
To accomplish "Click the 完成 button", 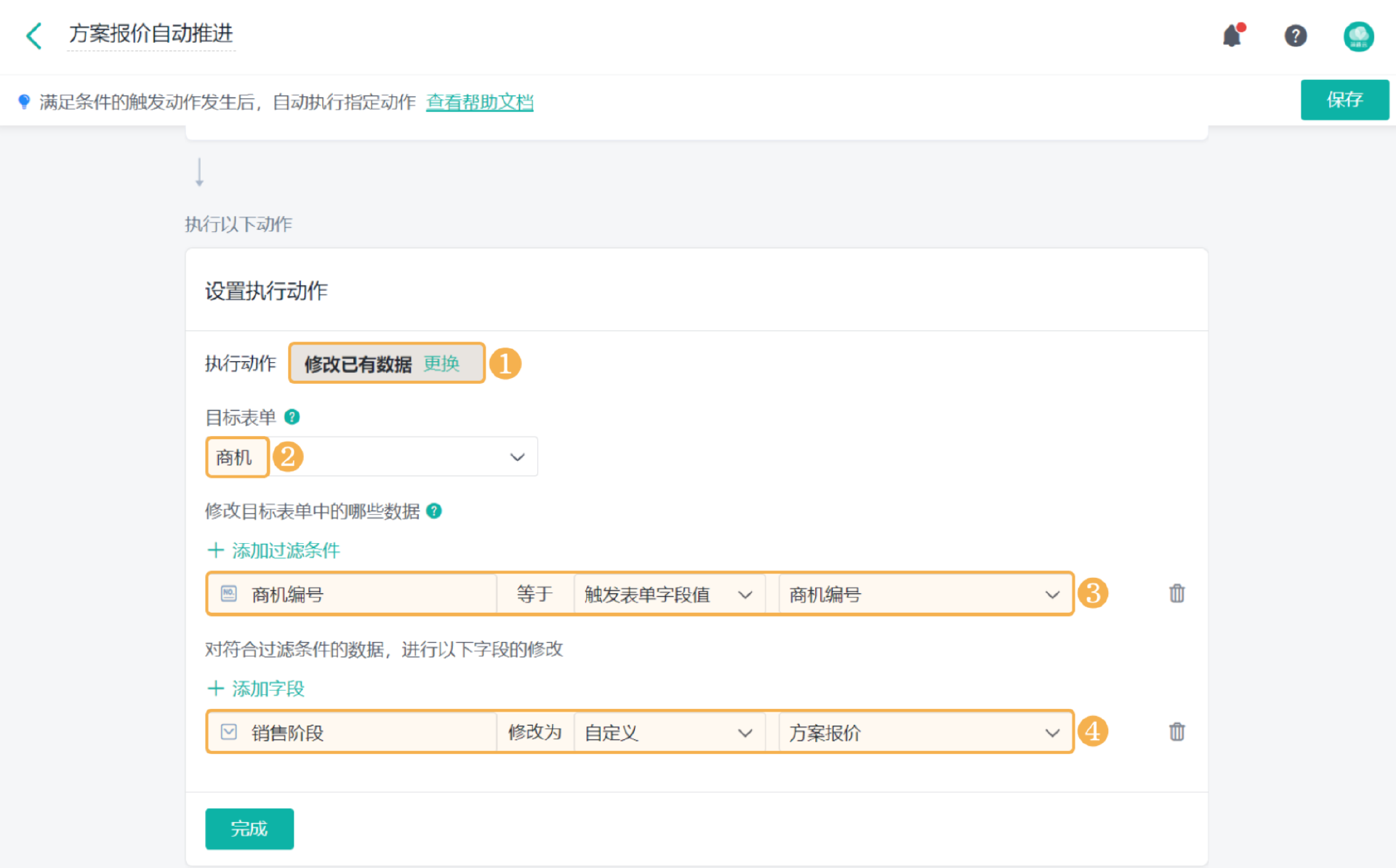I will pos(249,829).
